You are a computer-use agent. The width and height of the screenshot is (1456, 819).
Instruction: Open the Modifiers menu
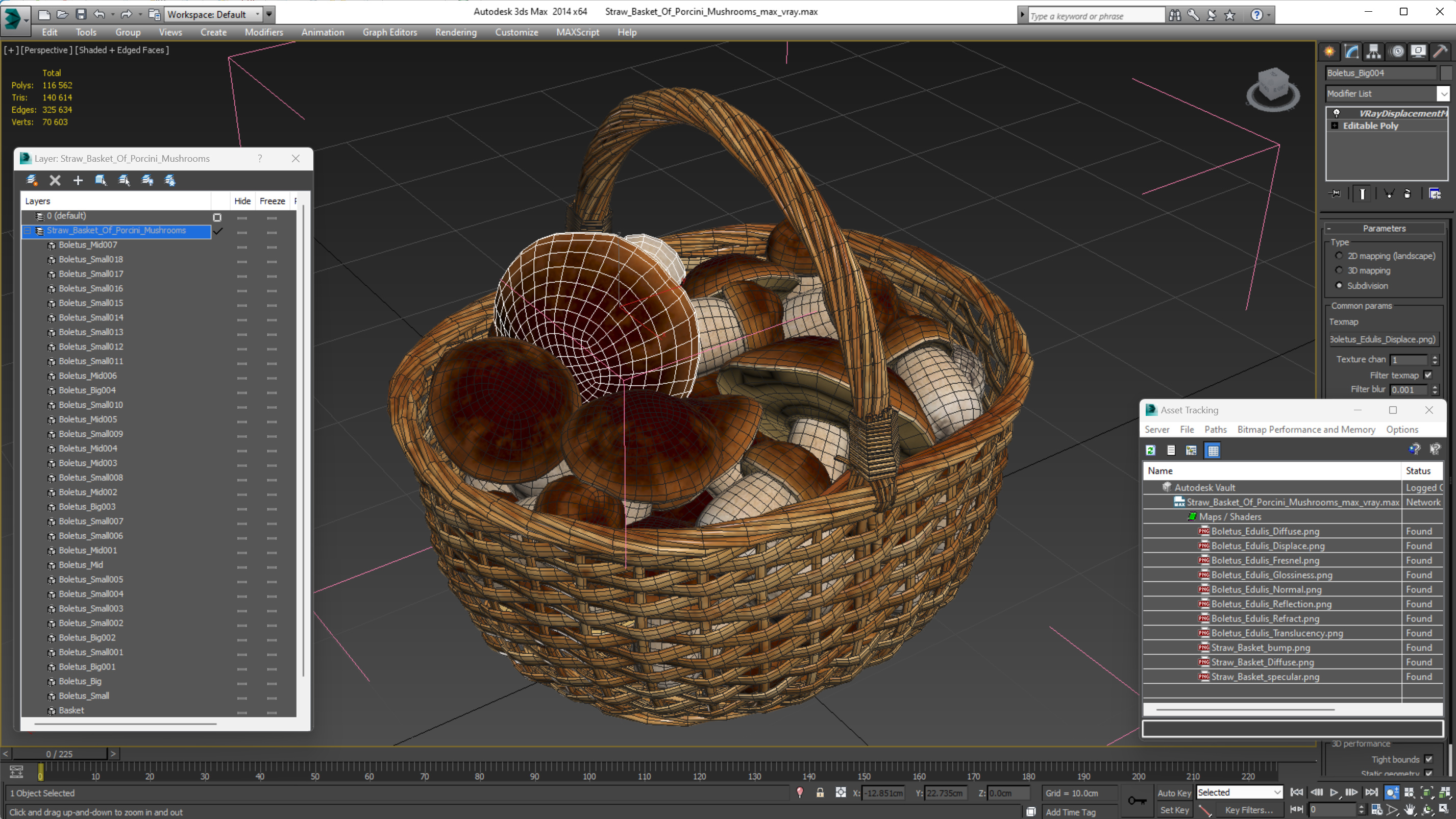coord(264,32)
